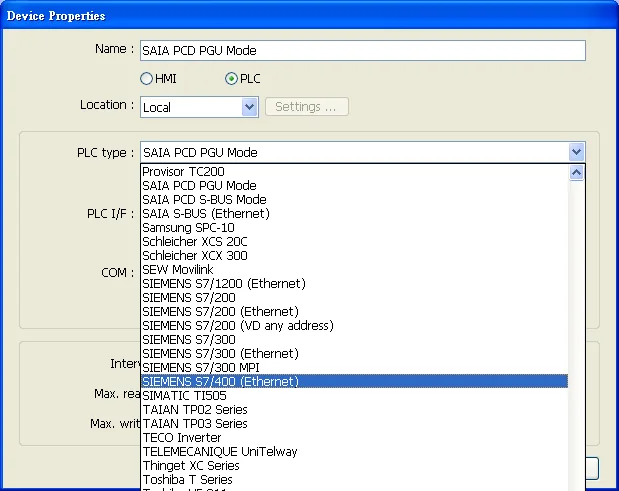Choose SIEMENS S7/300 (Ethernet)
The height and width of the screenshot is (491, 619).
coord(355,354)
